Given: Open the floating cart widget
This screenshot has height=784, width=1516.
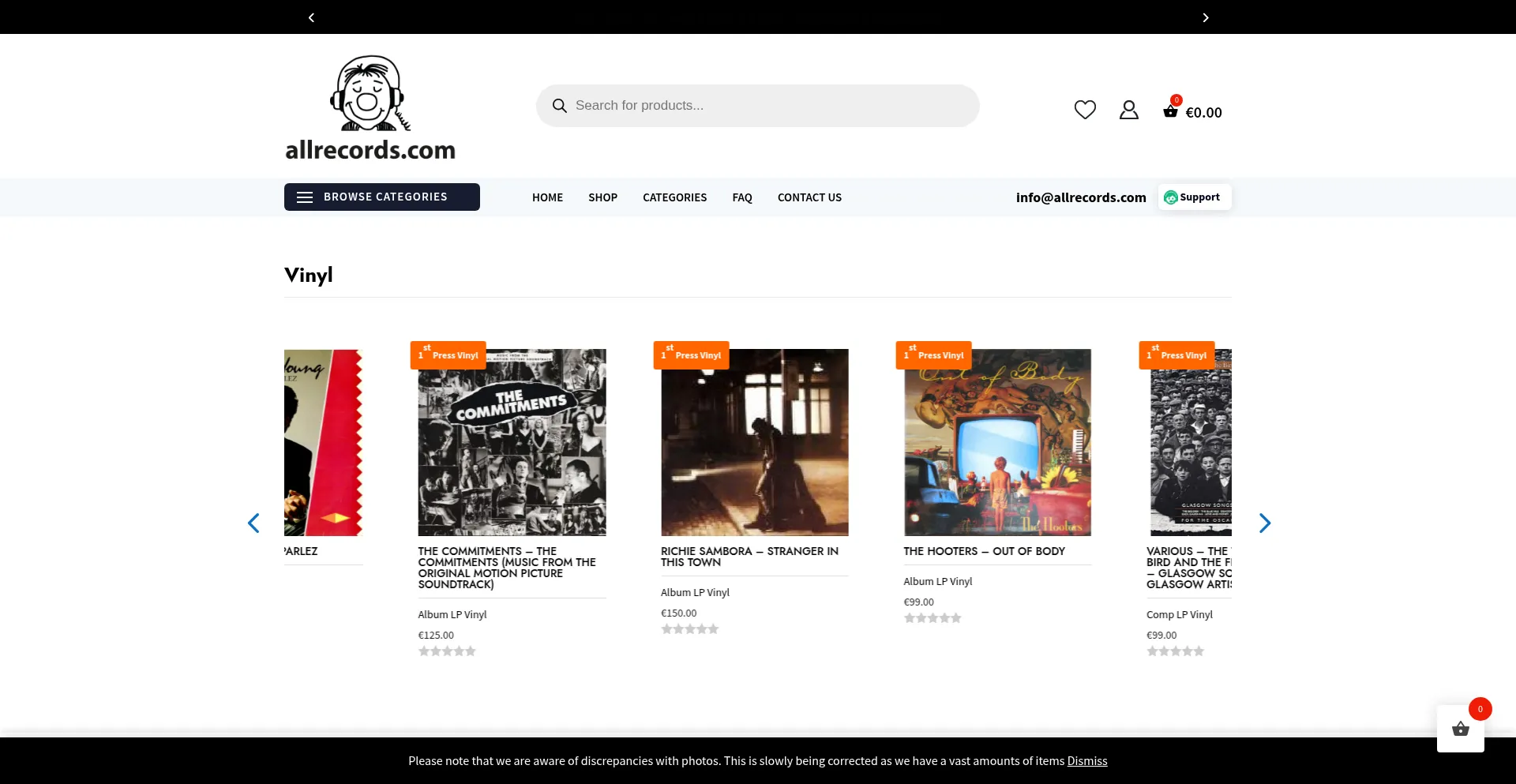Looking at the screenshot, I should (x=1461, y=729).
